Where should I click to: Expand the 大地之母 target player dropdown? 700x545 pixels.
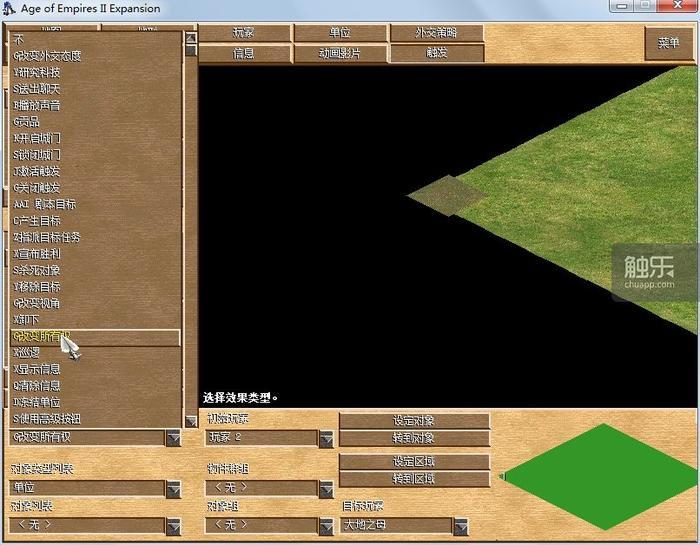pos(460,525)
